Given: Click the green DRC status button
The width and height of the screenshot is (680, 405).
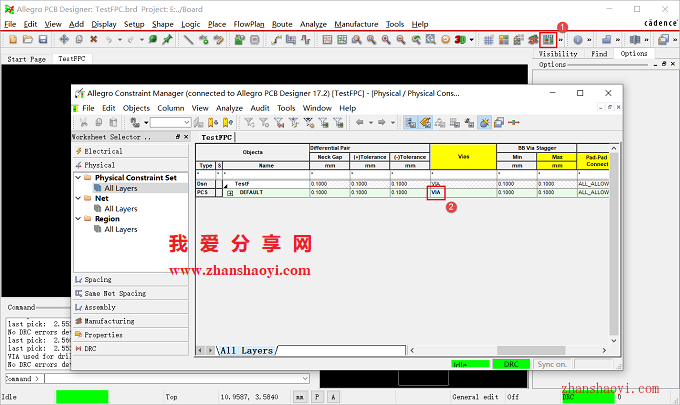Looking at the screenshot, I should pos(511,364).
